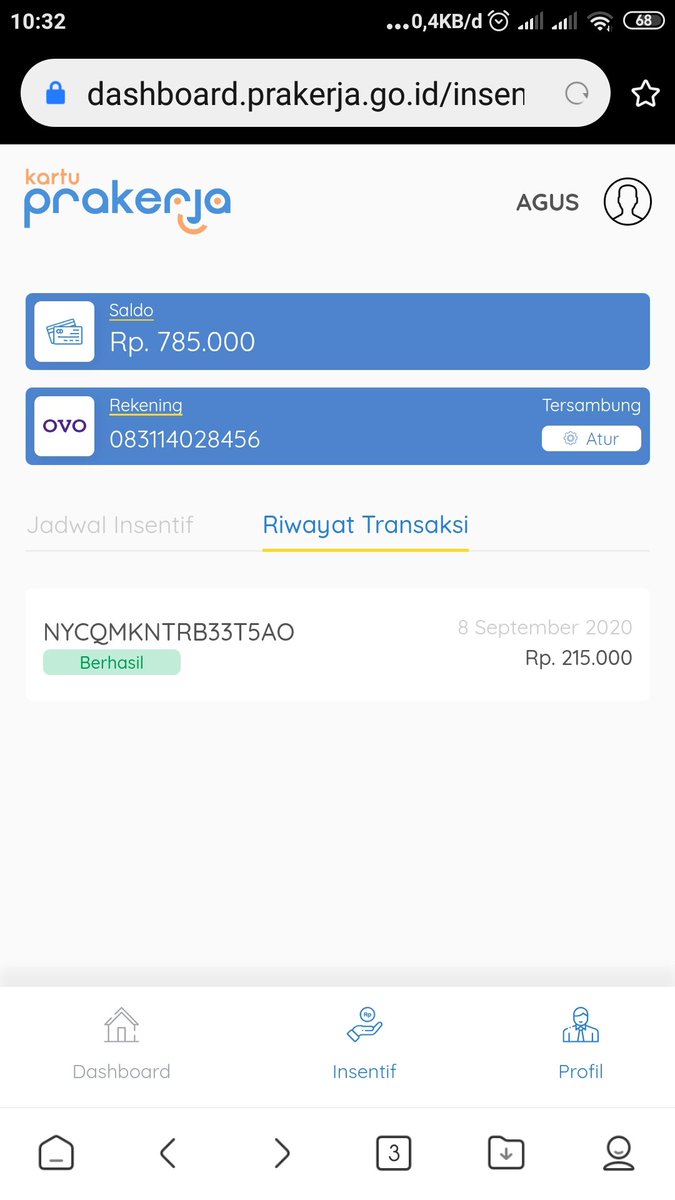Select the Riwayat Transaksi tab
The width and height of the screenshot is (675, 1200).
366,525
